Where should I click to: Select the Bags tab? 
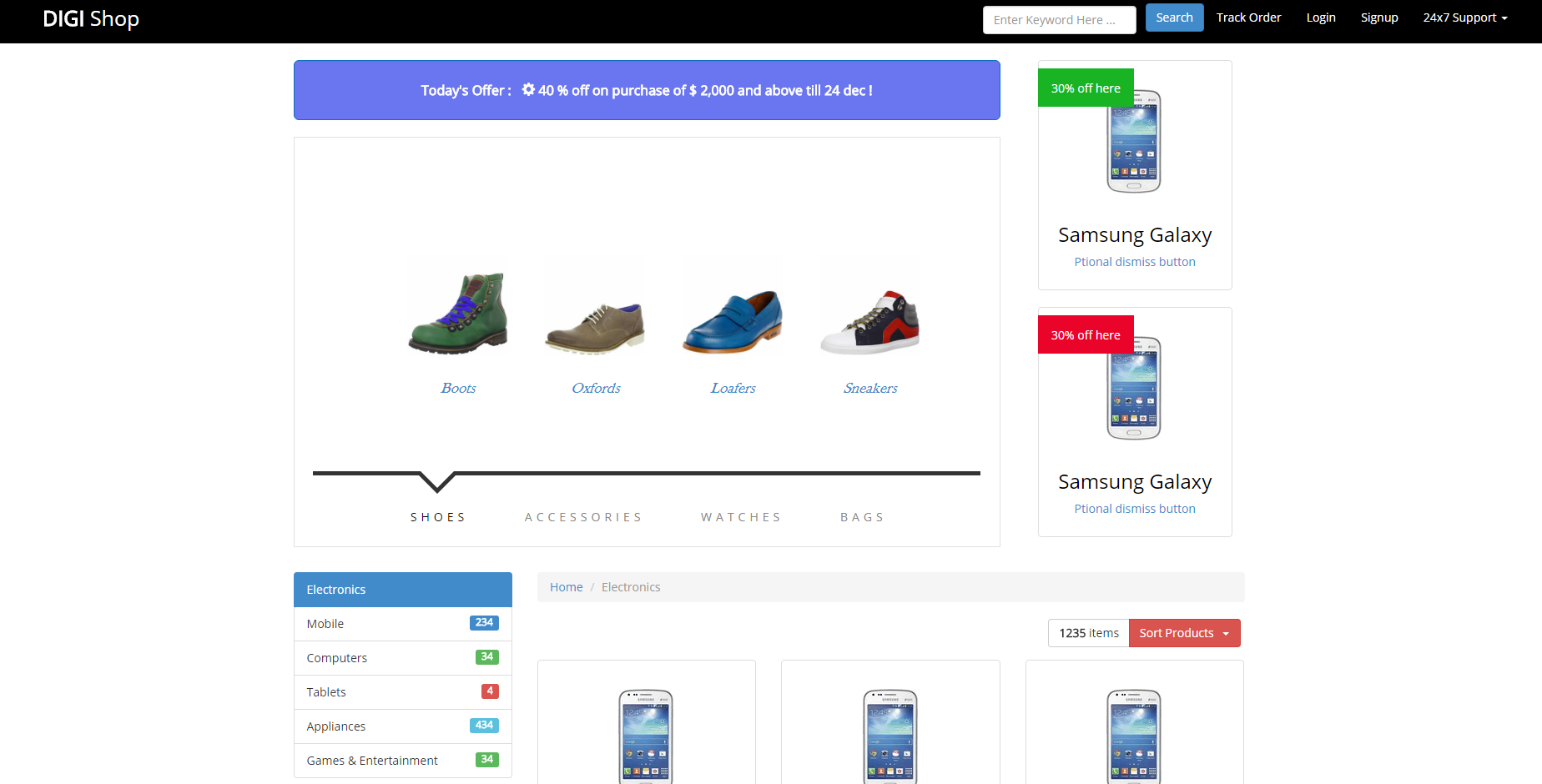[x=862, y=517]
